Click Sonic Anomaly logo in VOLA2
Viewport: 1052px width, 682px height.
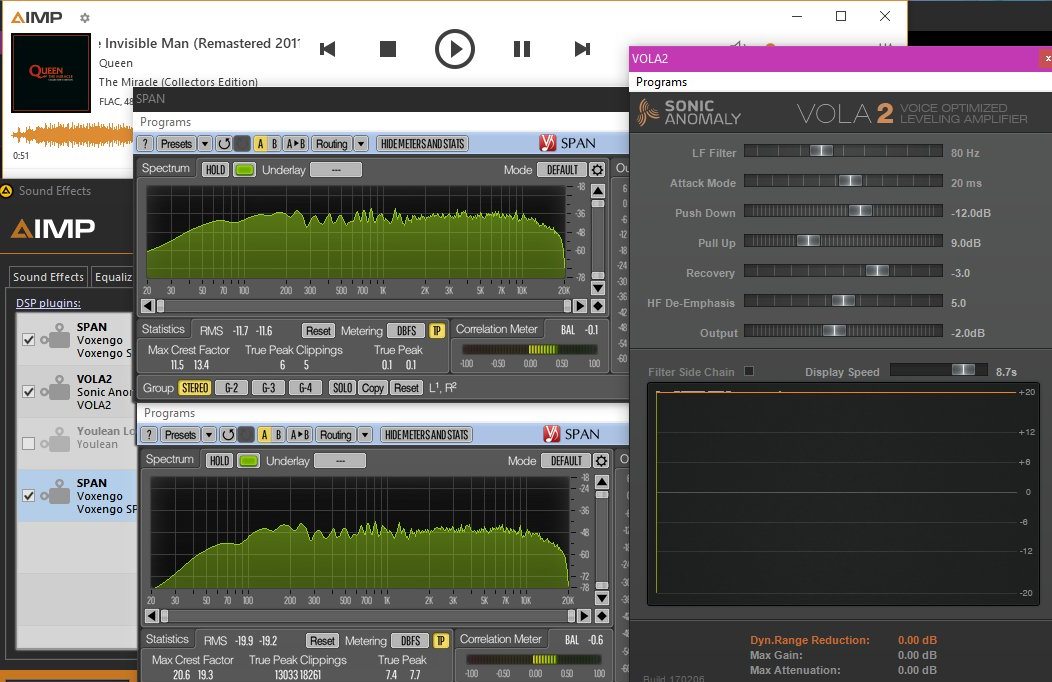690,112
